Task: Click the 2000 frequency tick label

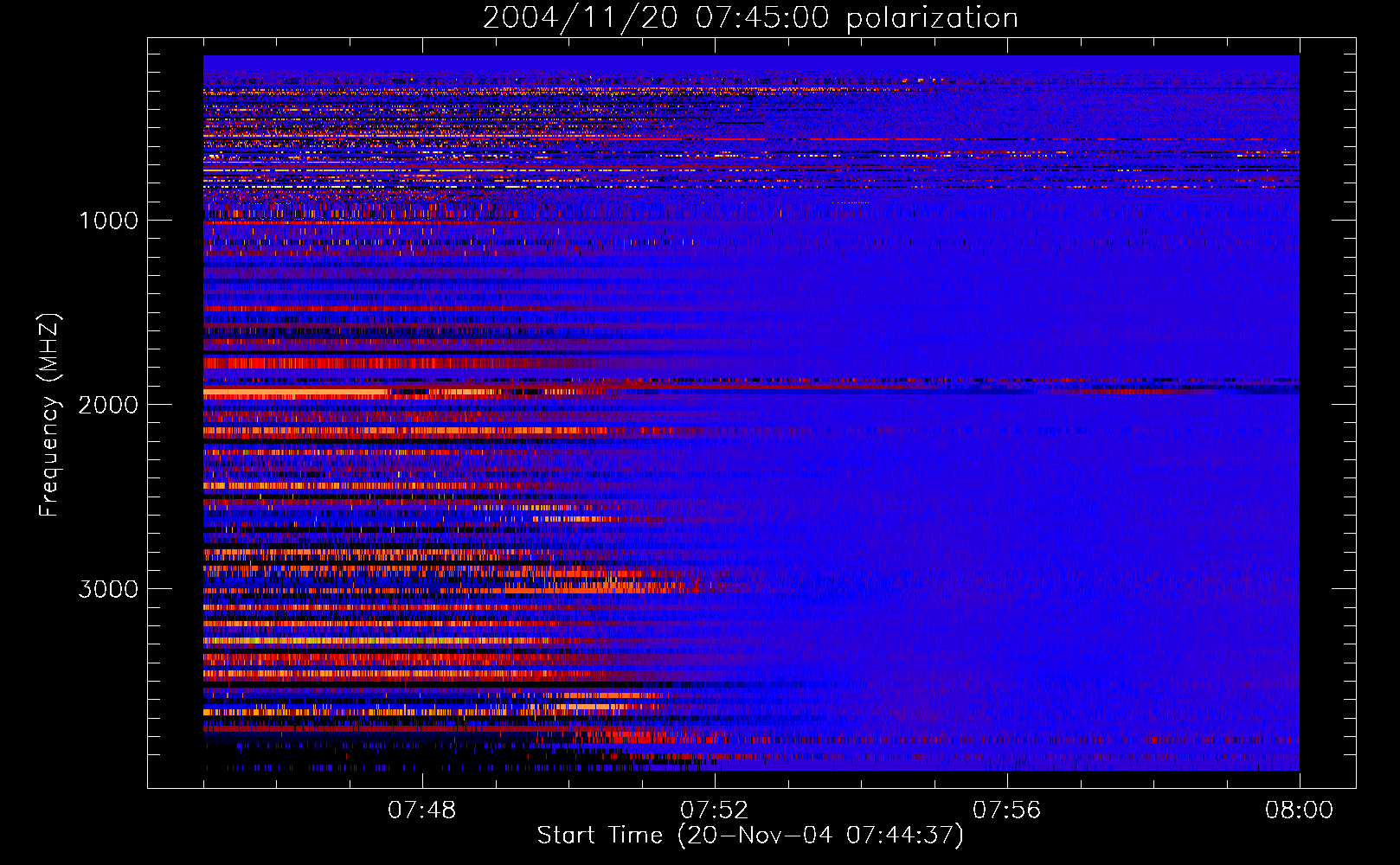Action: point(108,405)
